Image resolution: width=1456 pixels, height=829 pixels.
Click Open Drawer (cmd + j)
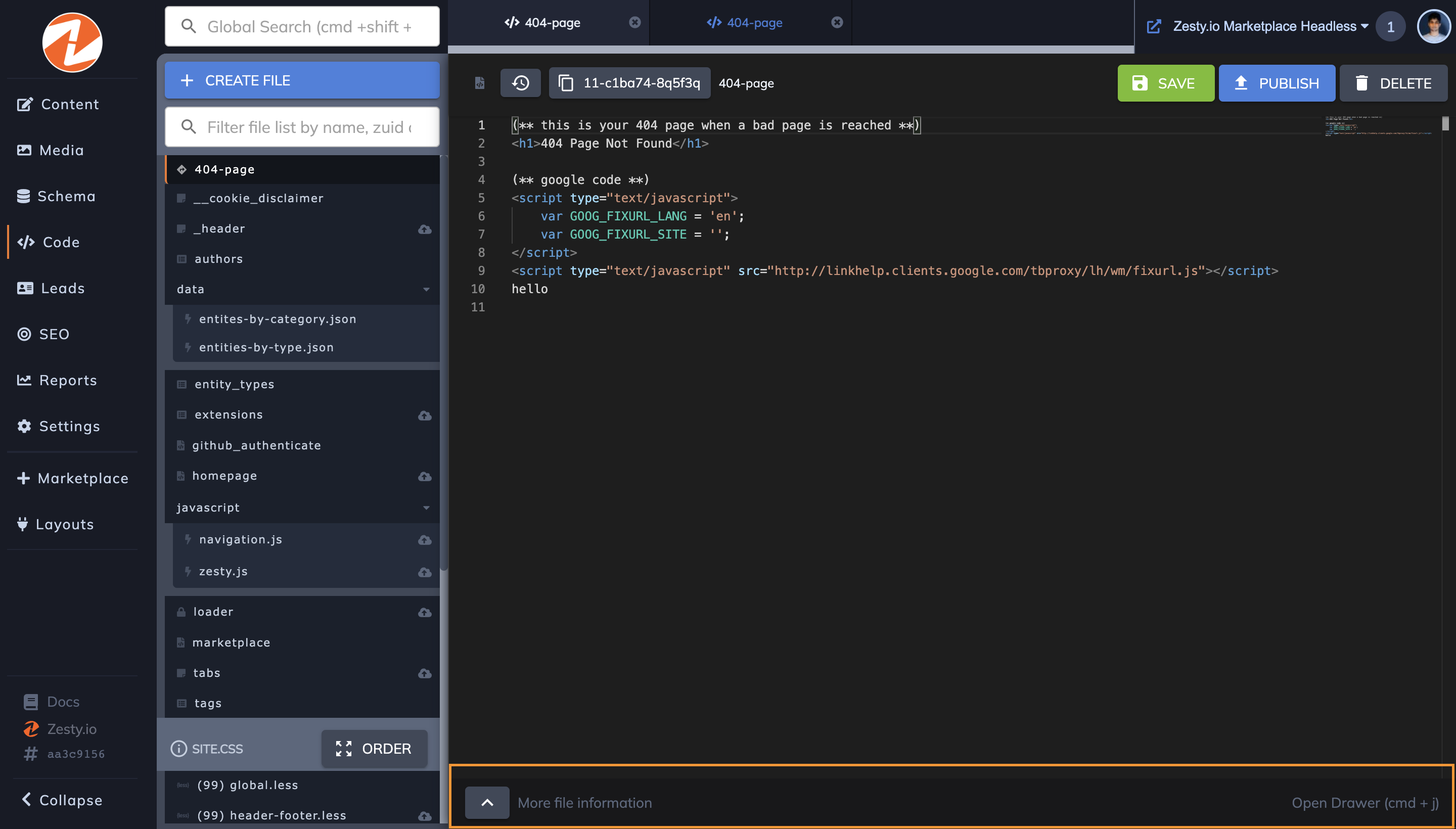(x=1365, y=803)
